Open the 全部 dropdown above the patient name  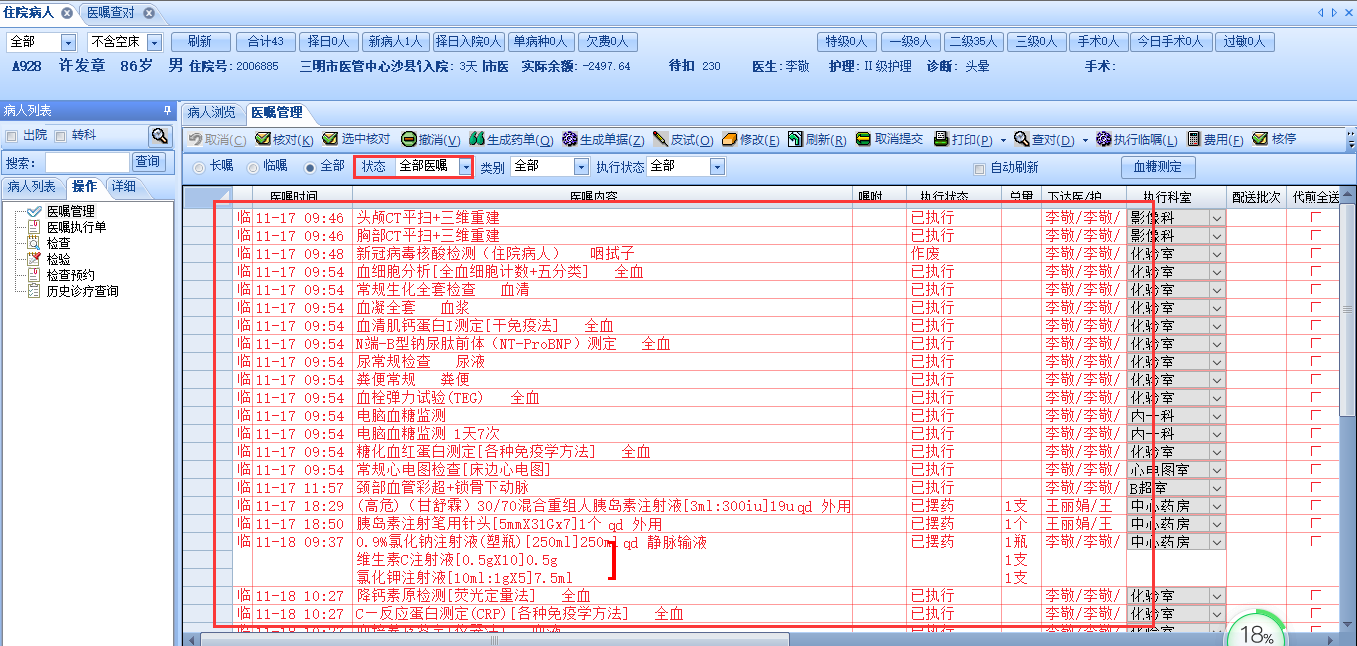(68, 43)
